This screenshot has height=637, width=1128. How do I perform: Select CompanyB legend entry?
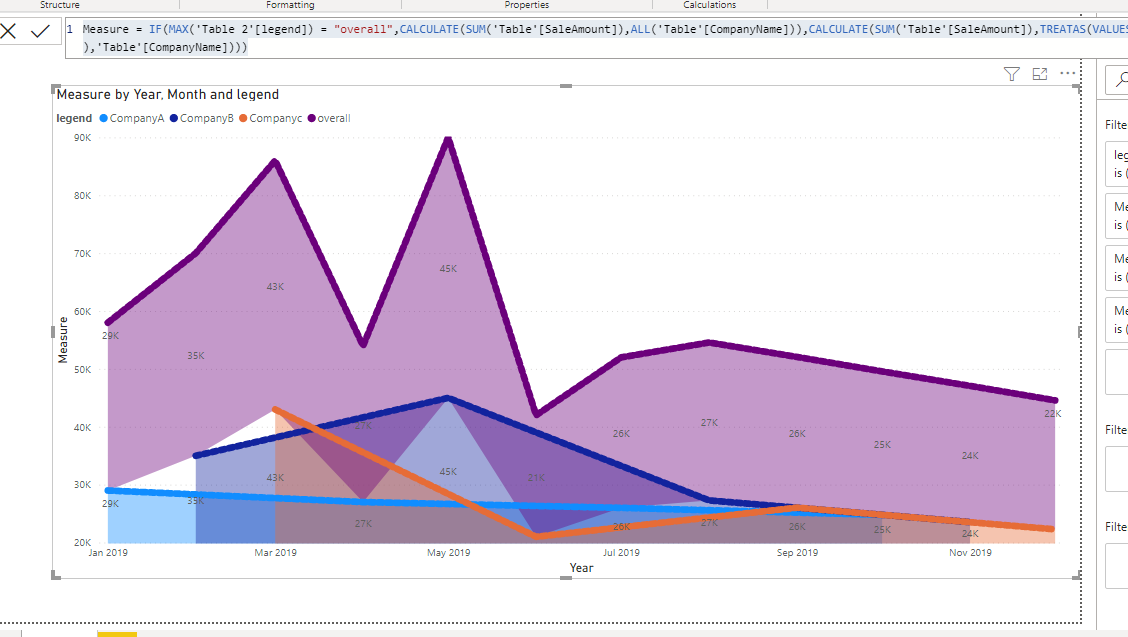pyautogui.click(x=201, y=118)
